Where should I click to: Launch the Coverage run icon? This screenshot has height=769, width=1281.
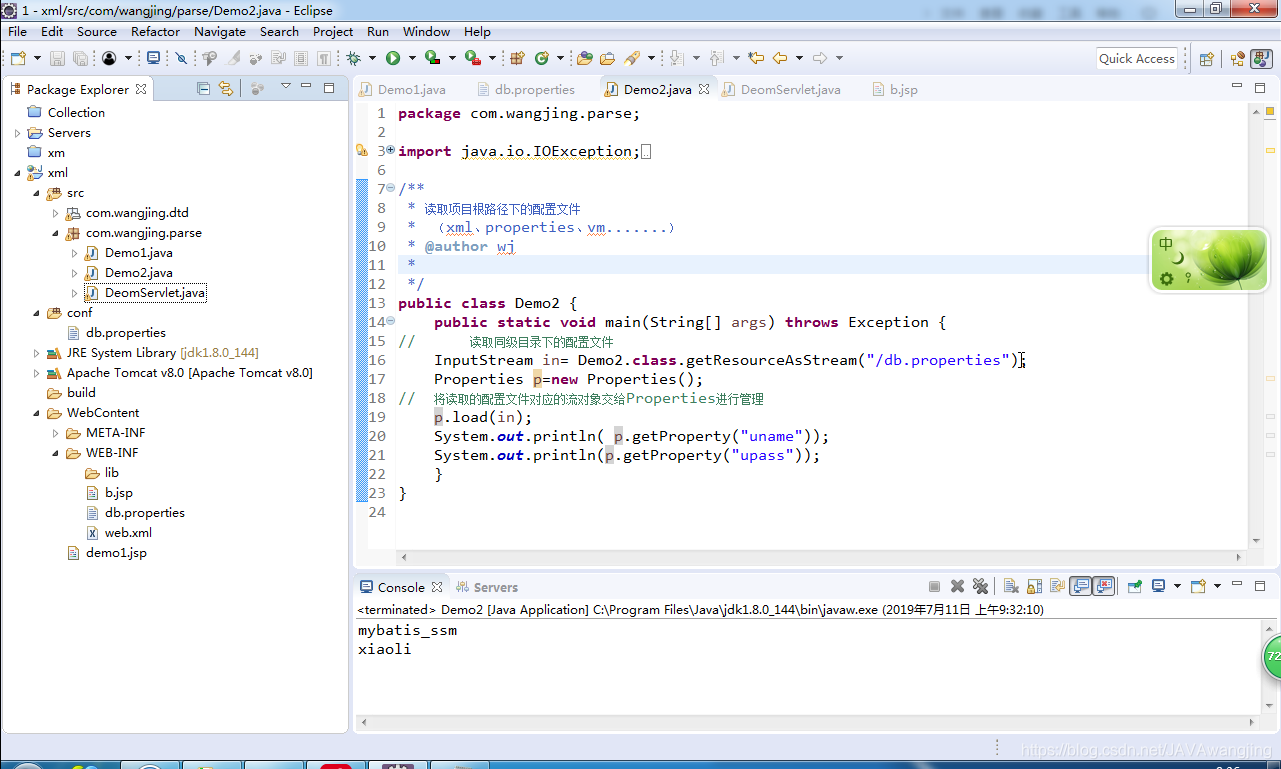[432, 58]
